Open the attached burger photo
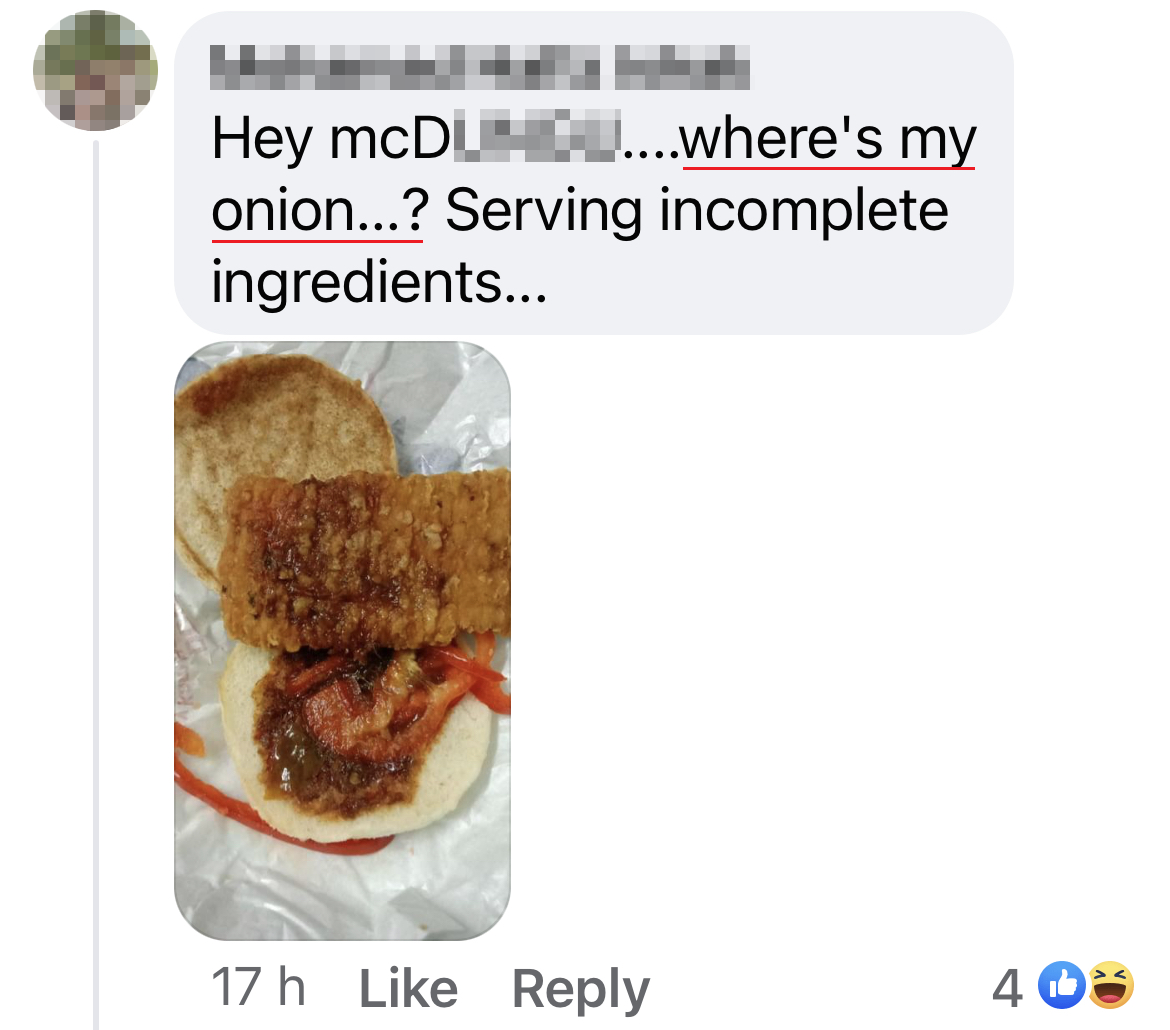This screenshot has width=1170, height=1030. [342, 640]
